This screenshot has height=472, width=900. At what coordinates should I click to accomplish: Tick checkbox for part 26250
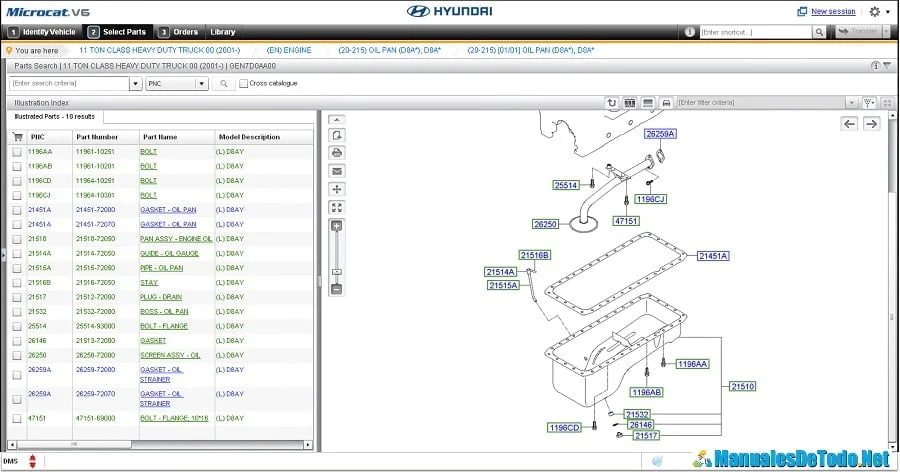pos(17,355)
